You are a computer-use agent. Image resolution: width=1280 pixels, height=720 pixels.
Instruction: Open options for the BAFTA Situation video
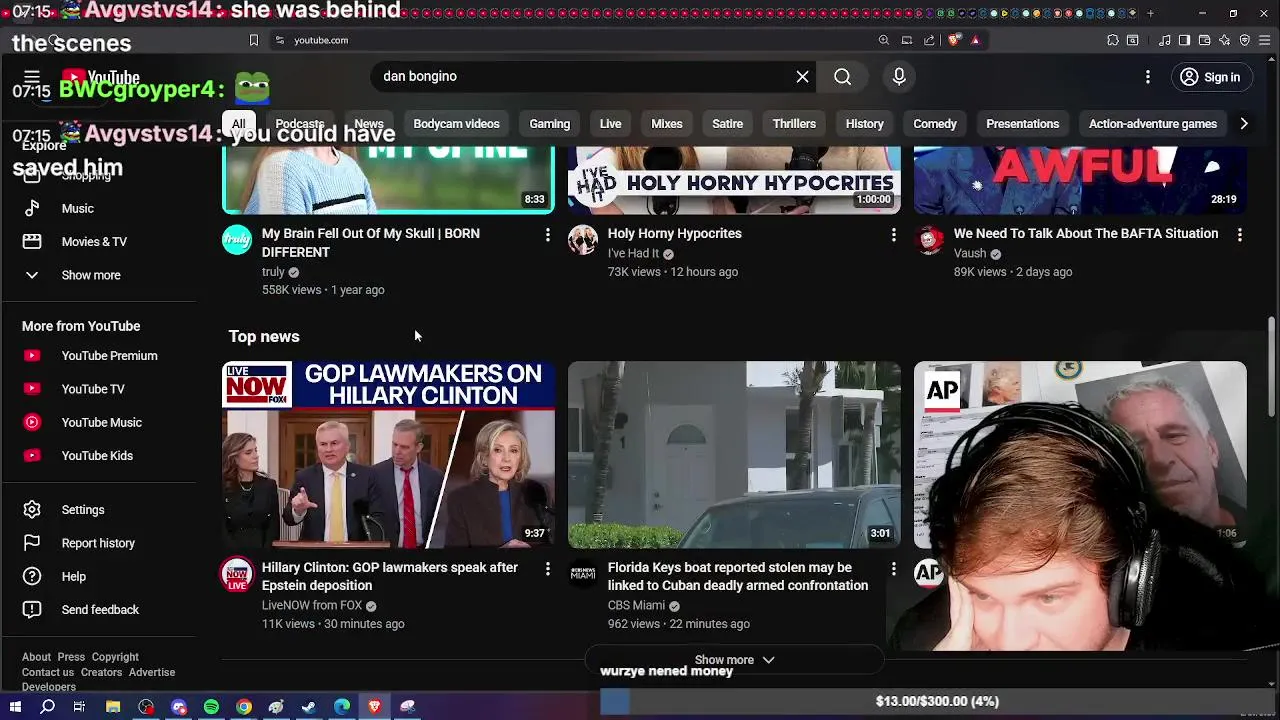point(1239,234)
